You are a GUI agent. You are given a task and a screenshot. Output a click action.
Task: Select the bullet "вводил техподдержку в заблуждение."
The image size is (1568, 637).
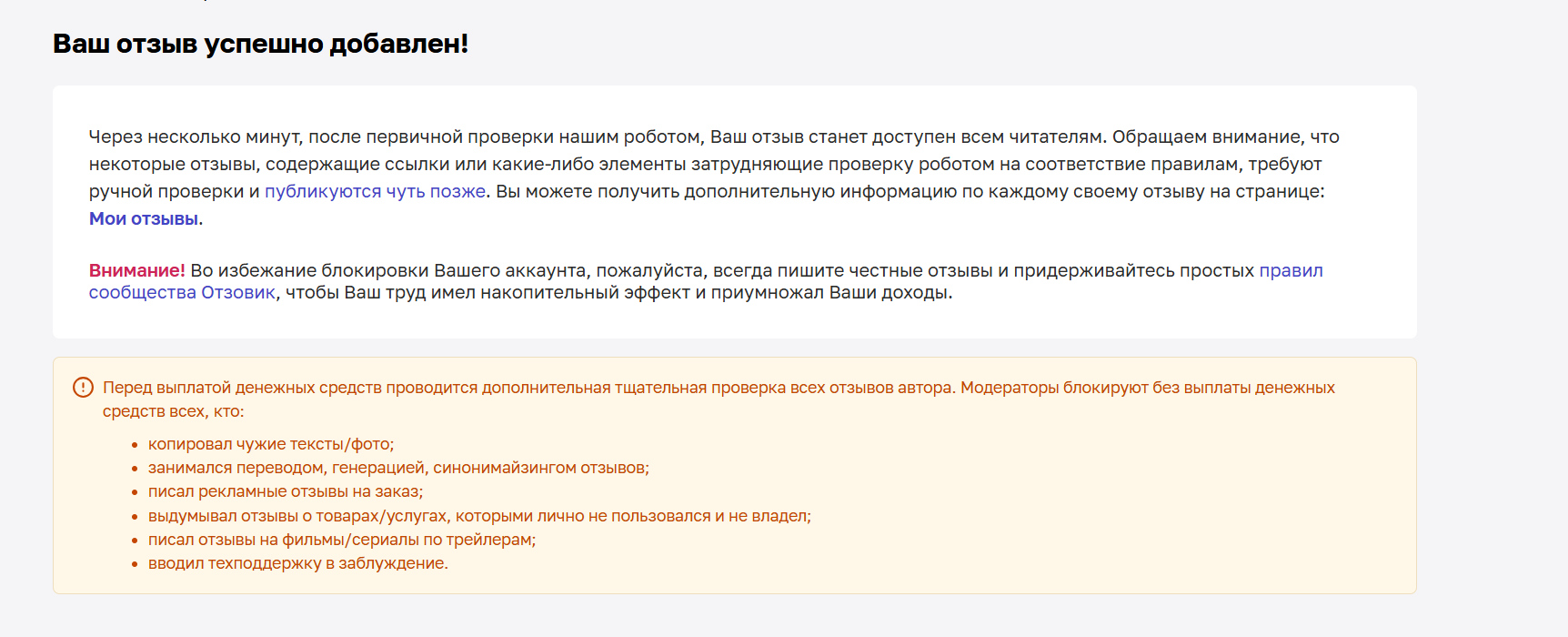click(x=298, y=563)
